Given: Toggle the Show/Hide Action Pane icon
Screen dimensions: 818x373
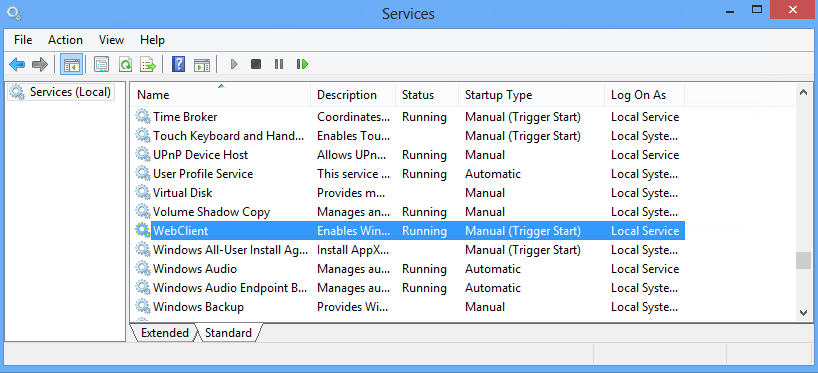Looking at the screenshot, I should (x=202, y=65).
